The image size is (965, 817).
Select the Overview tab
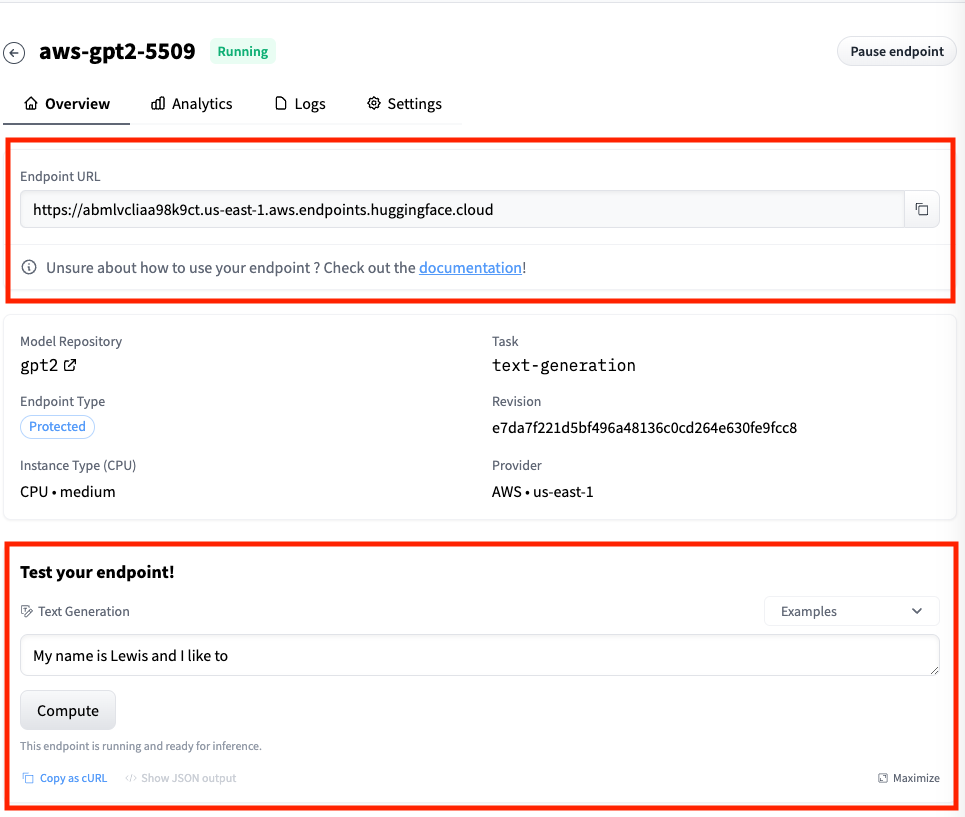coord(67,104)
